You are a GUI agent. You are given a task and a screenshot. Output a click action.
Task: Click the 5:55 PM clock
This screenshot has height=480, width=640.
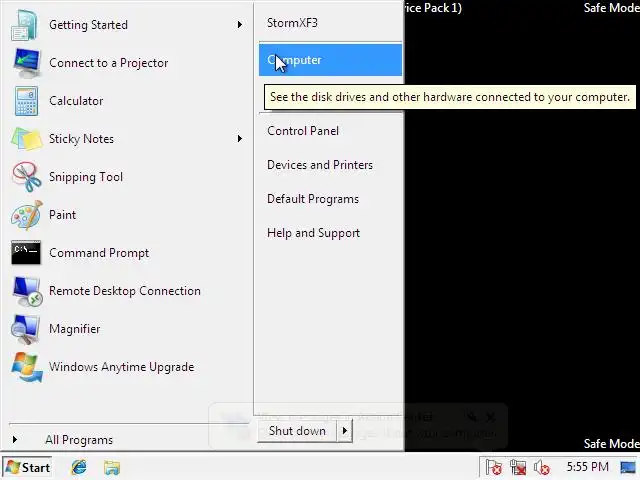click(x=587, y=467)
